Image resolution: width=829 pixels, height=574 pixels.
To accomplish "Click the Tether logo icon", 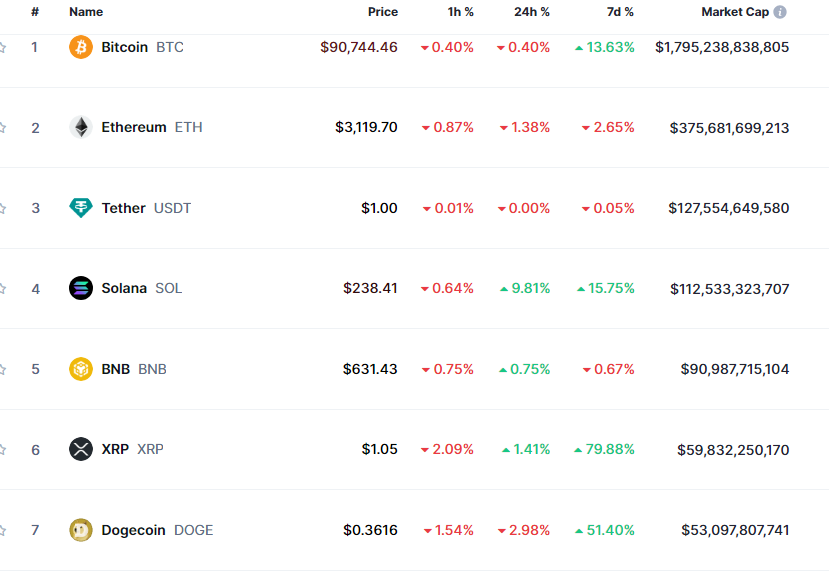I will click(x=80, y=208).
